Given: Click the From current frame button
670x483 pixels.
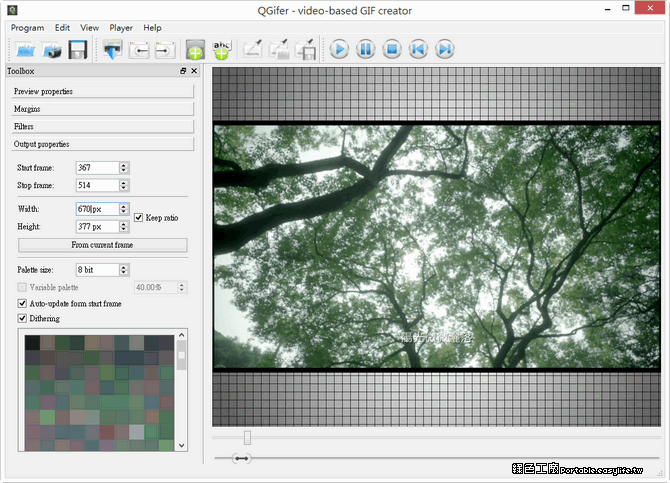Looking at the screenshot, I should pos(103,245).
